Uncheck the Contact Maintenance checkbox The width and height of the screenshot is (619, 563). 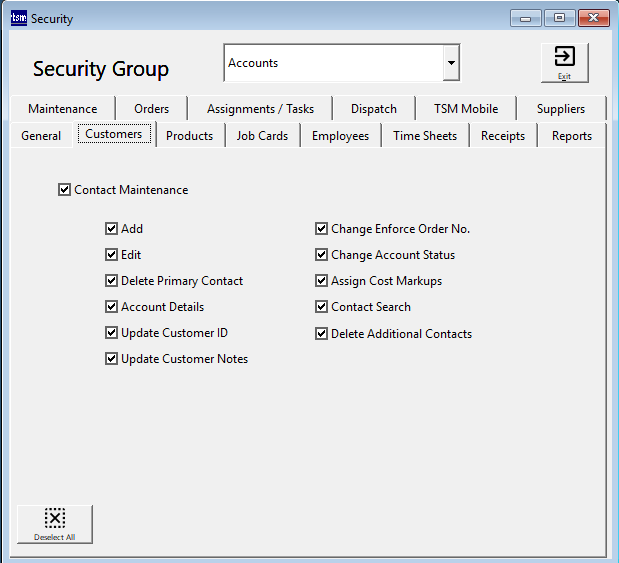tap(65, 190)
